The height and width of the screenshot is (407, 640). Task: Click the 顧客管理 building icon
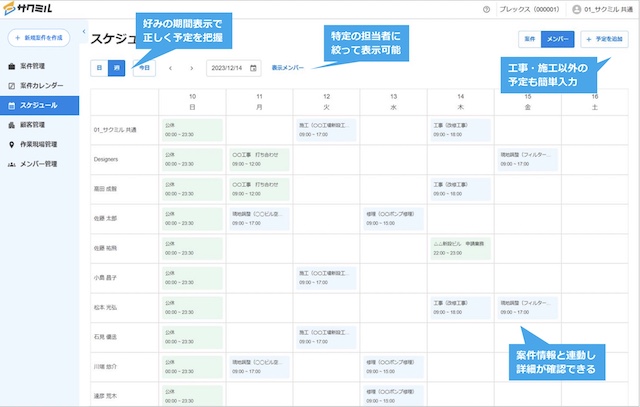point(11,125)
